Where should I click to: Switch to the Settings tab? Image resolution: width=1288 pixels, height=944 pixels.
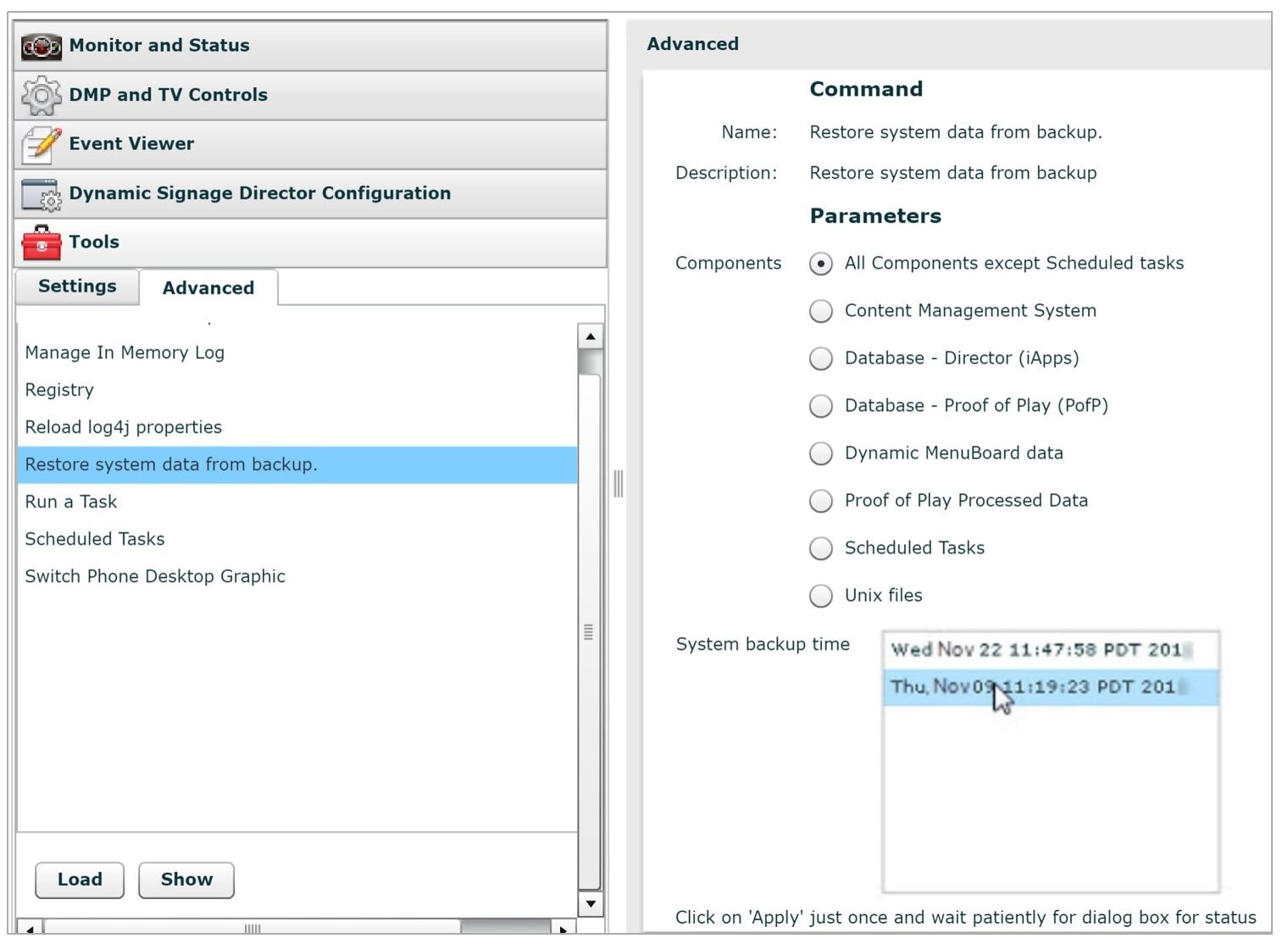pos(77,286)
